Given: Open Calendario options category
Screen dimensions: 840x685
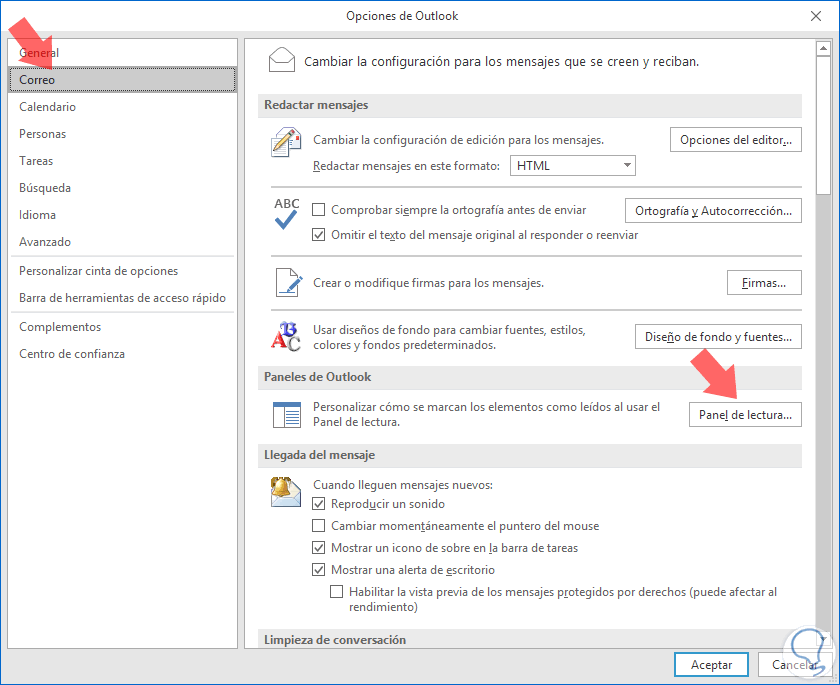Looking at the screenshot, I should coord(122,107).
